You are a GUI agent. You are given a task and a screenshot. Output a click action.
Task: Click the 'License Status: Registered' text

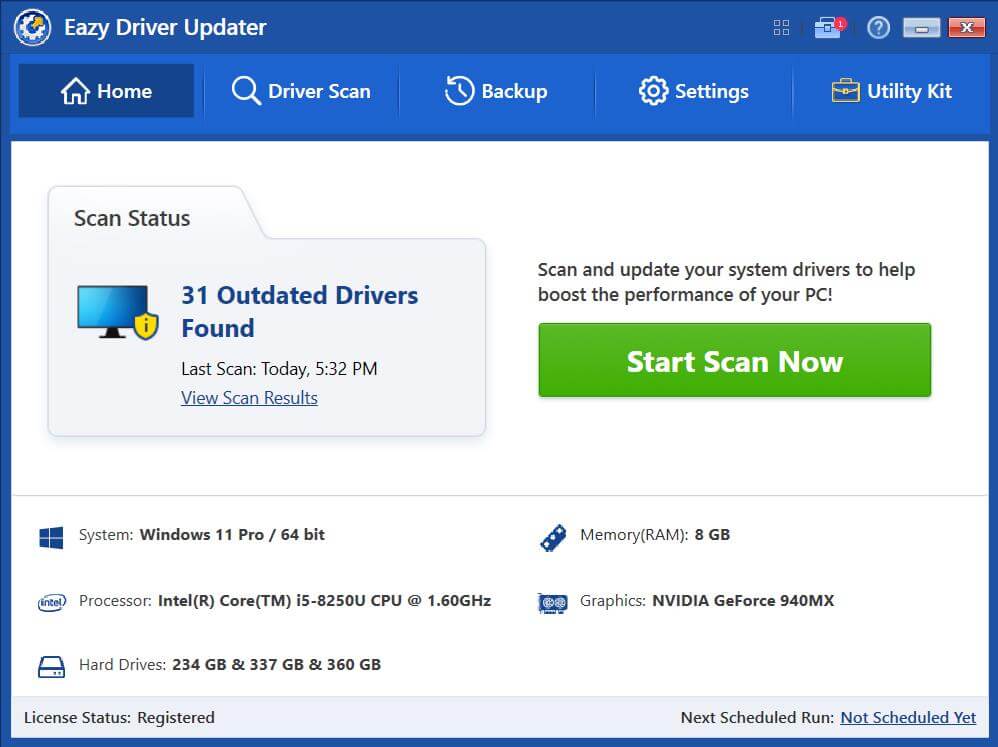[119, 717]
